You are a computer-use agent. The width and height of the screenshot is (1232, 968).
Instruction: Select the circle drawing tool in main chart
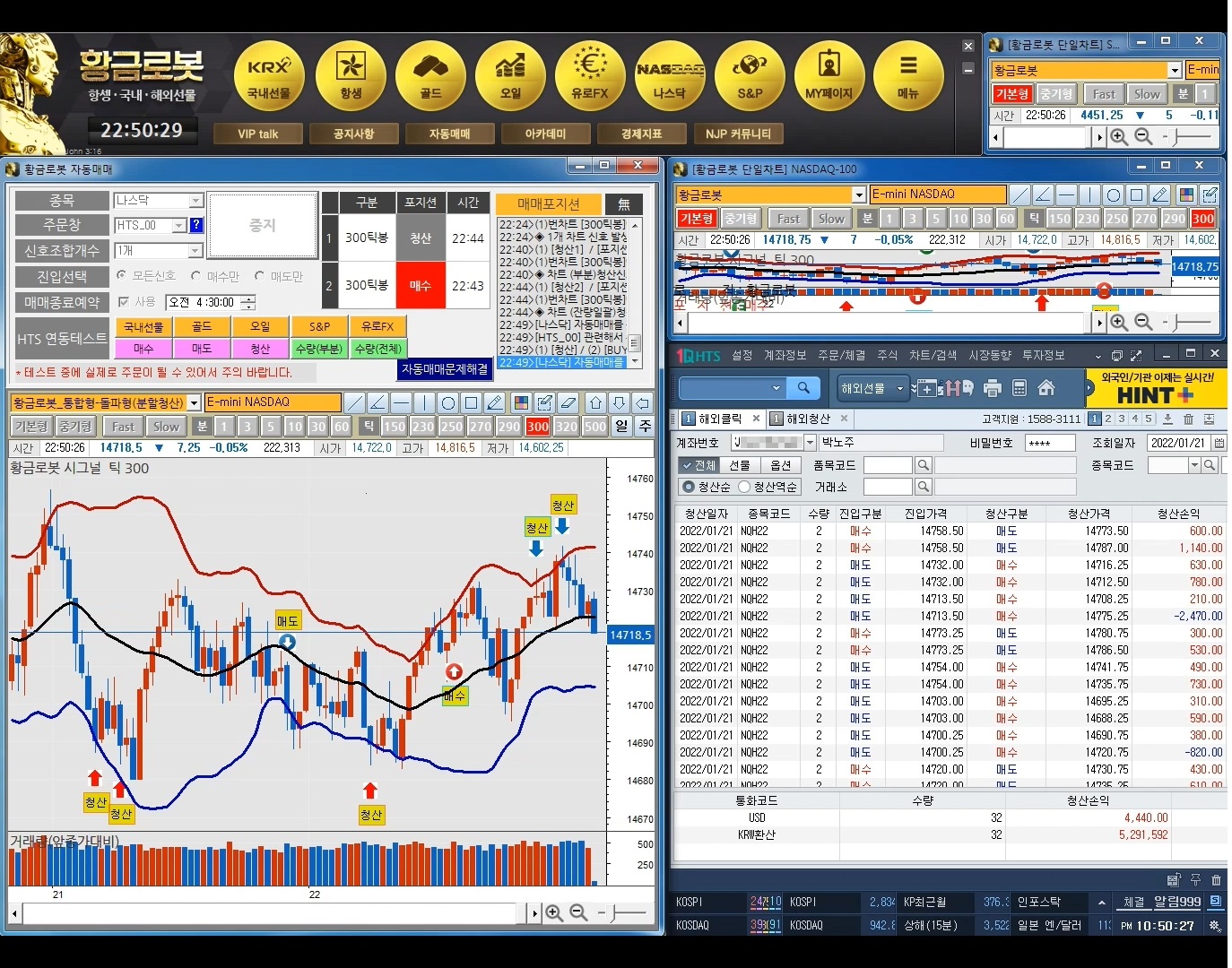pos(448,402)
